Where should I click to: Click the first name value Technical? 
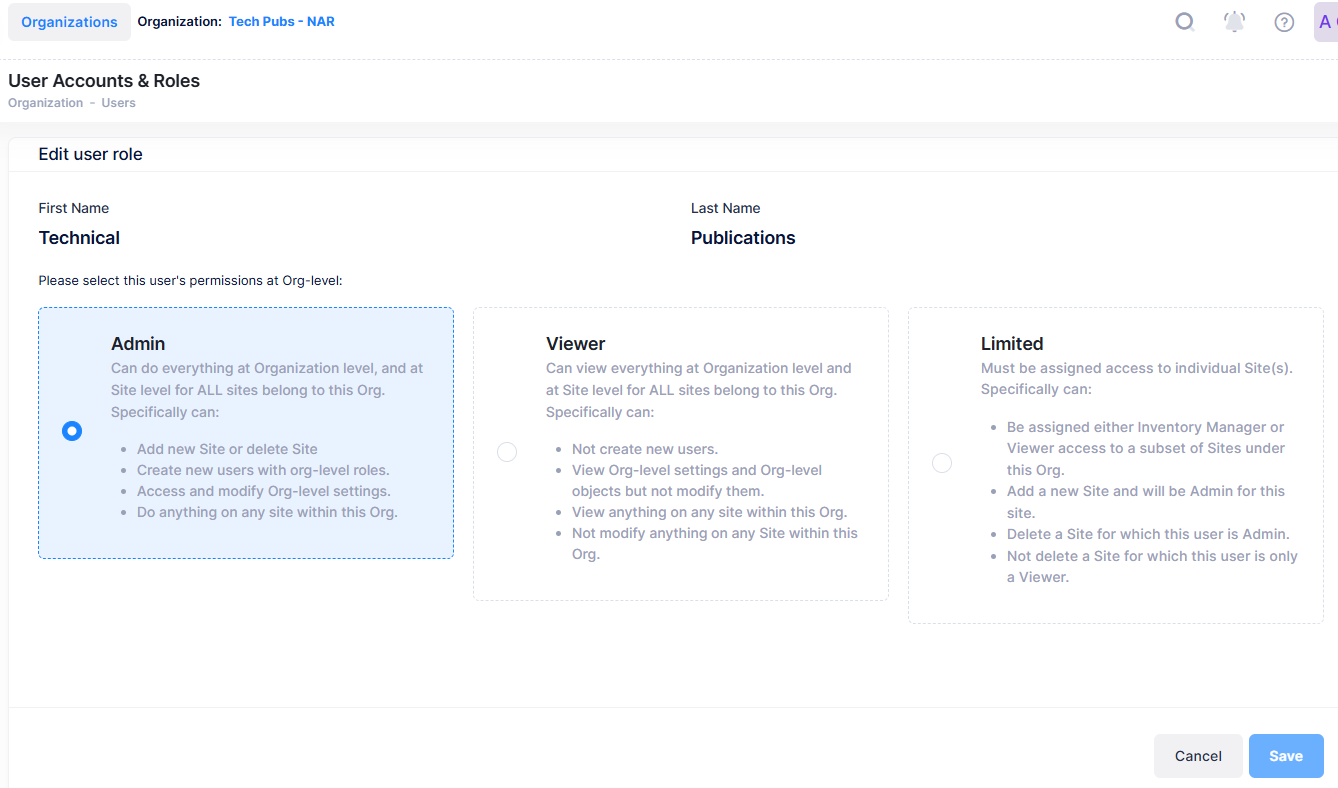click(79, 238)
